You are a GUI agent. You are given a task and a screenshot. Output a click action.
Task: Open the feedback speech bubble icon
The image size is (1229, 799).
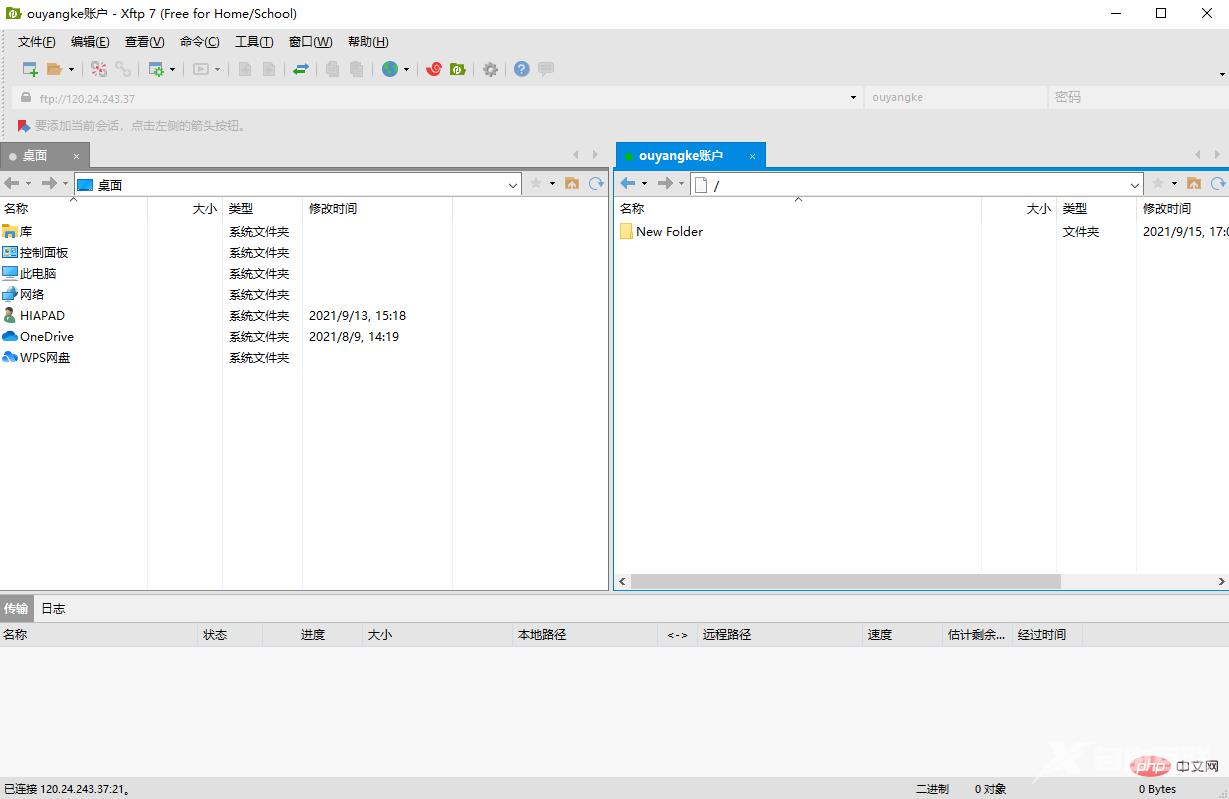544,69
